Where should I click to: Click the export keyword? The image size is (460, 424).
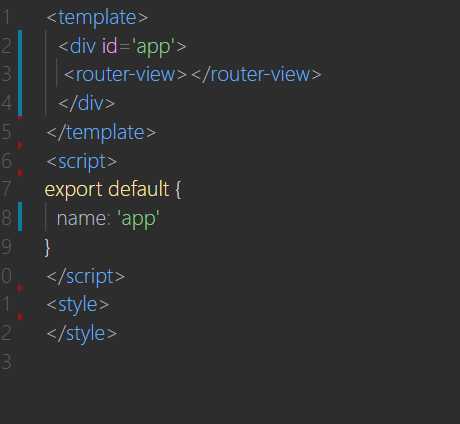pyautogui.click(x=74, y=190)
